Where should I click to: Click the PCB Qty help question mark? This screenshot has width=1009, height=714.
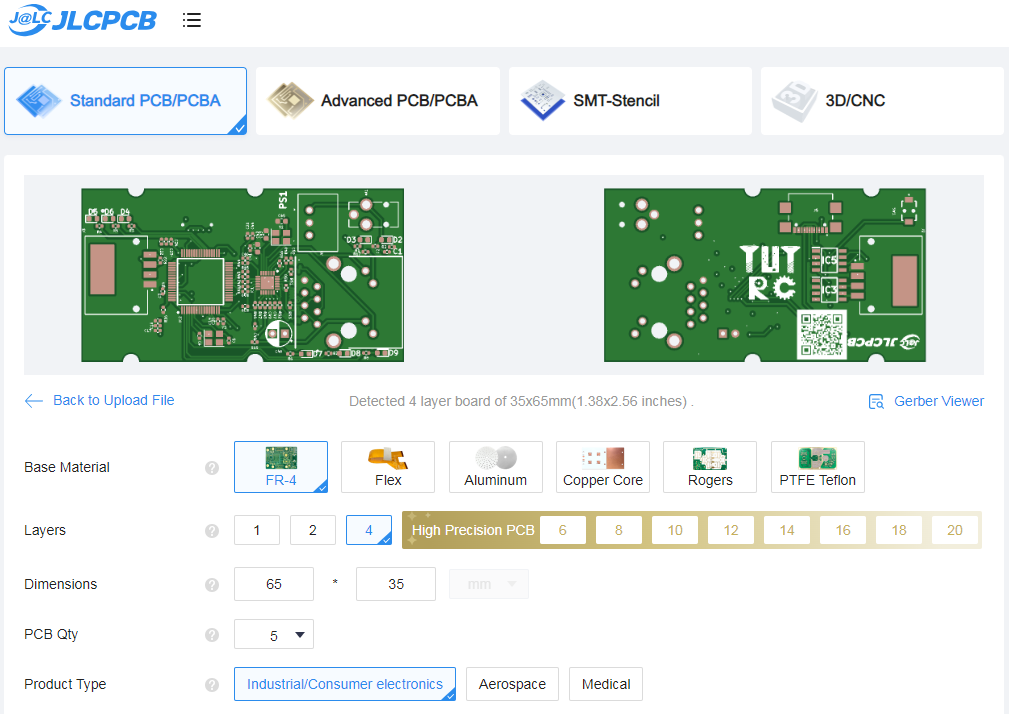pyautogui.click(x=211, y=634)
